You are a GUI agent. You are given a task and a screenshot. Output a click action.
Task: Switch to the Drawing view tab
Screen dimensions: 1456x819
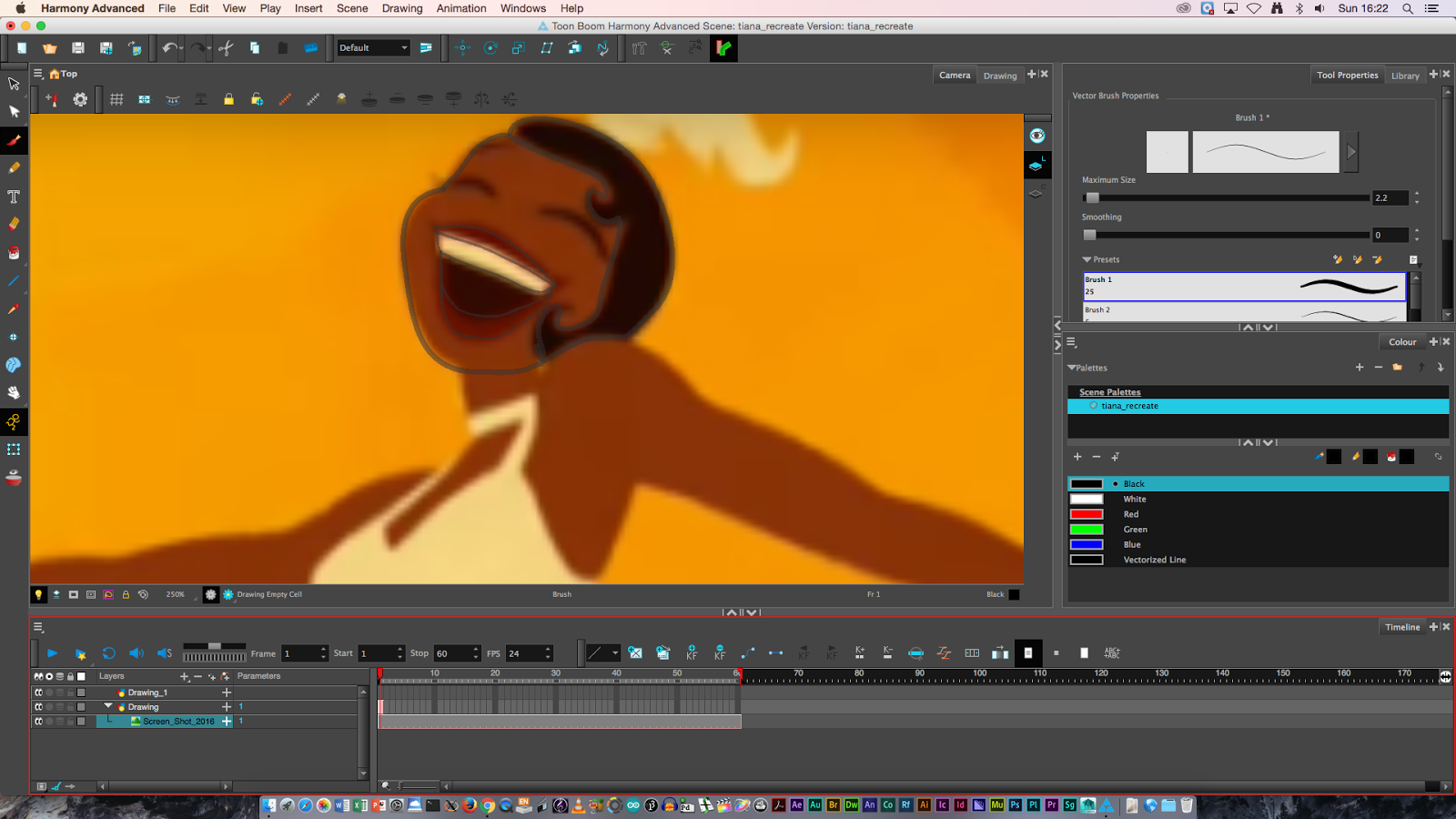tap(1000, 76)
